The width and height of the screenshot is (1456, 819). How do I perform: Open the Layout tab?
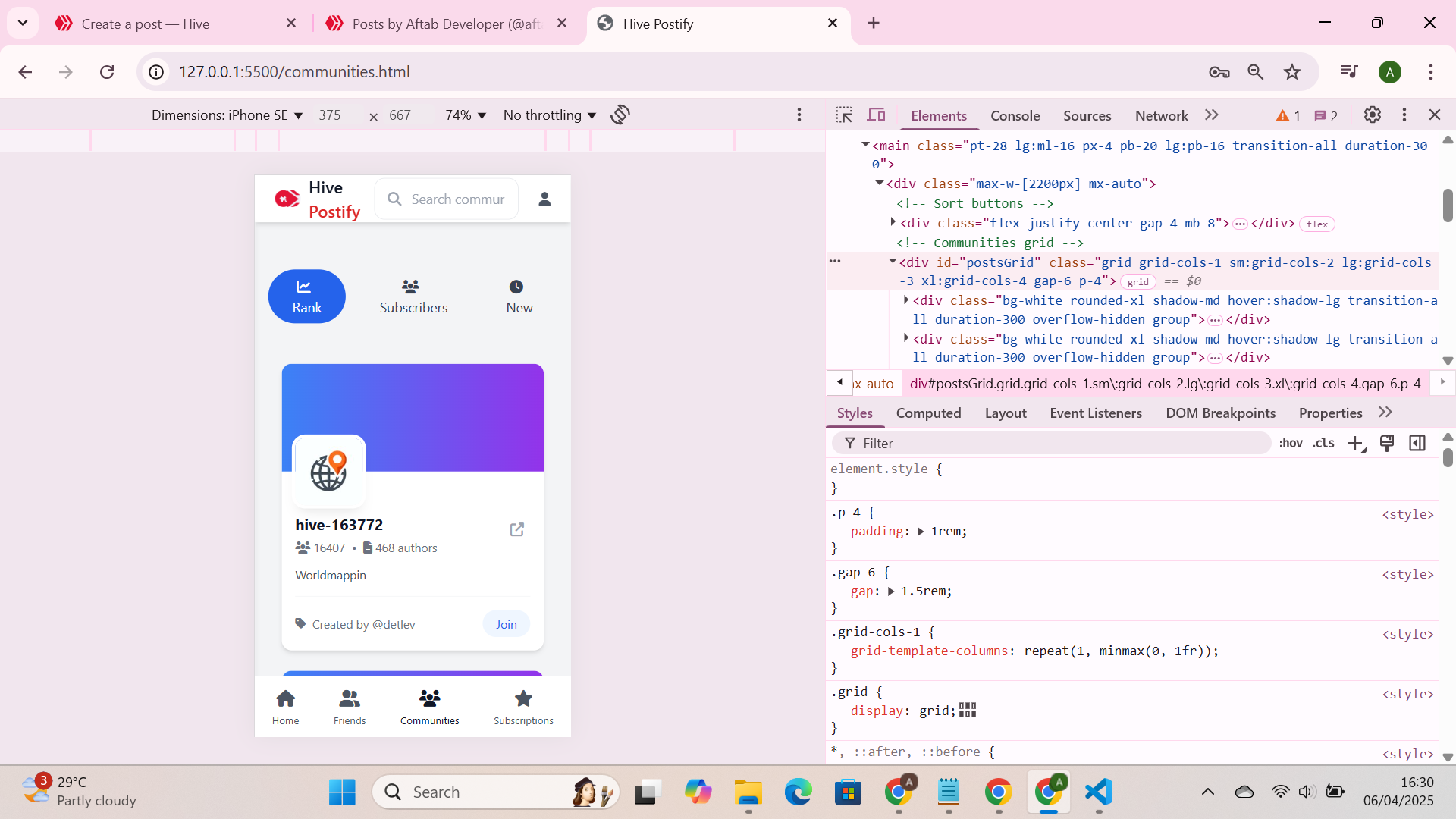1006,413
